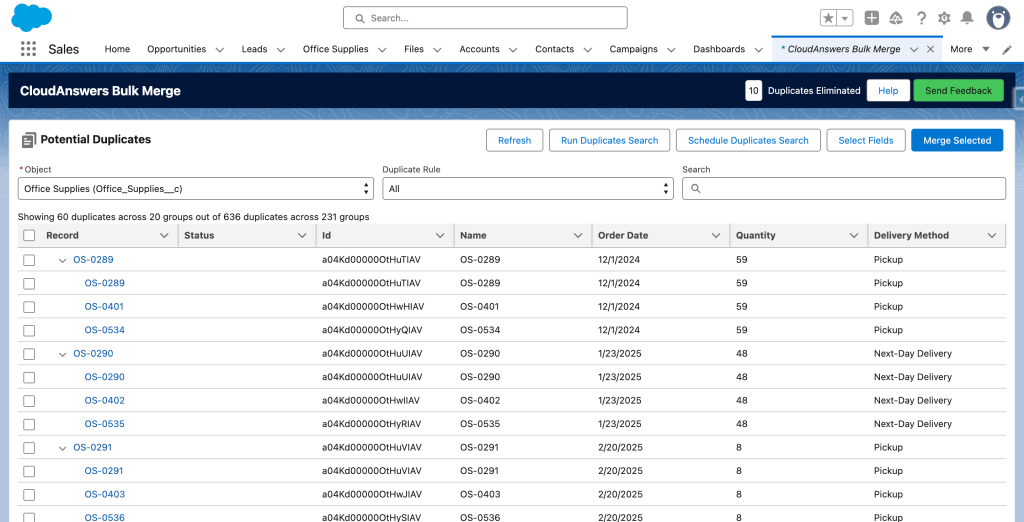
Task: Collapse the OS-0291 duplicate group
Action: (x=63, y=448)
